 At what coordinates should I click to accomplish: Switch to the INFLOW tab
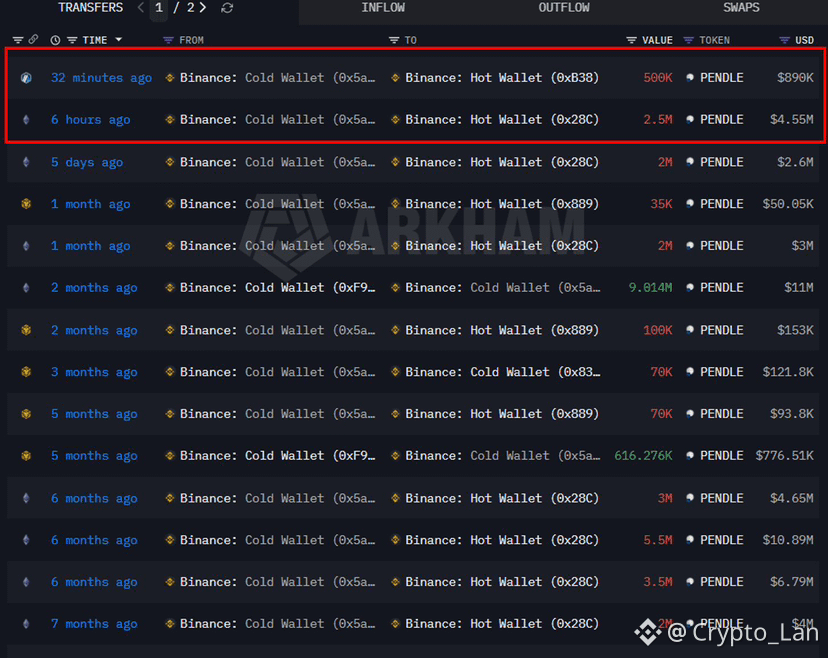[383, 8]
